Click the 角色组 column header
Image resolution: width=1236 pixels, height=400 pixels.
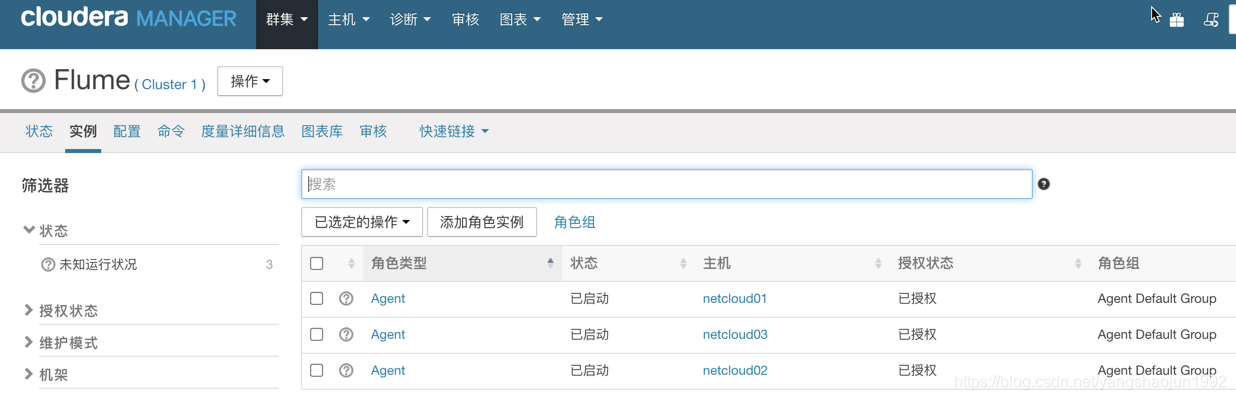click(x=1118, y=263)
